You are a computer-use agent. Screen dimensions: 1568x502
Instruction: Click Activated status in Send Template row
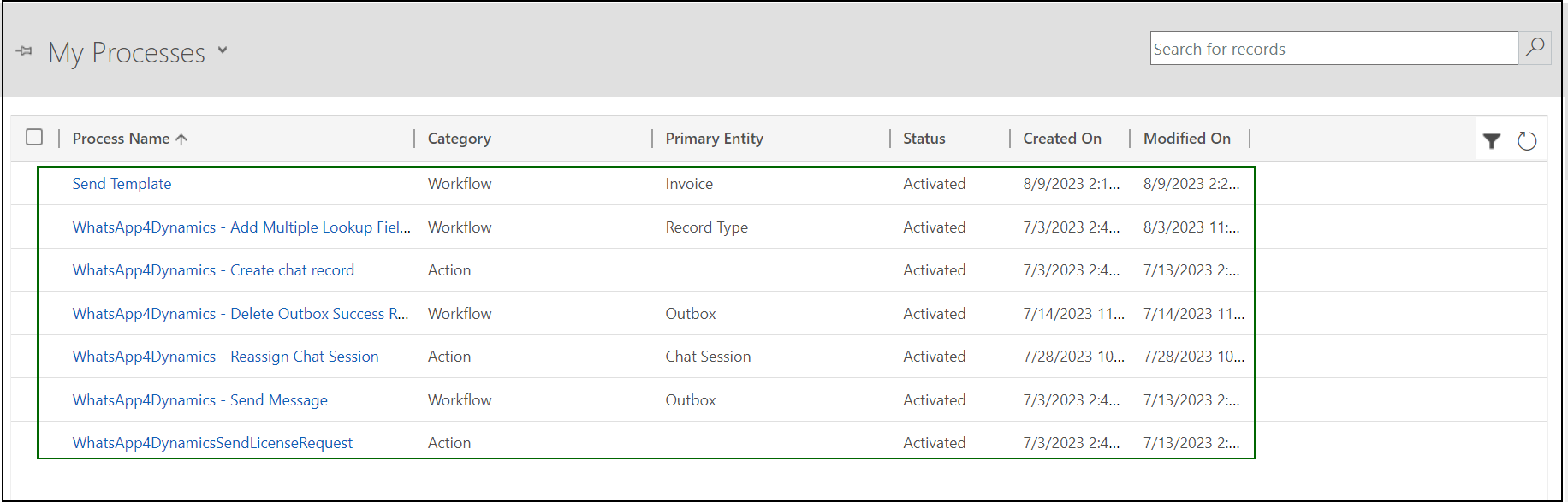pos(935,184)
